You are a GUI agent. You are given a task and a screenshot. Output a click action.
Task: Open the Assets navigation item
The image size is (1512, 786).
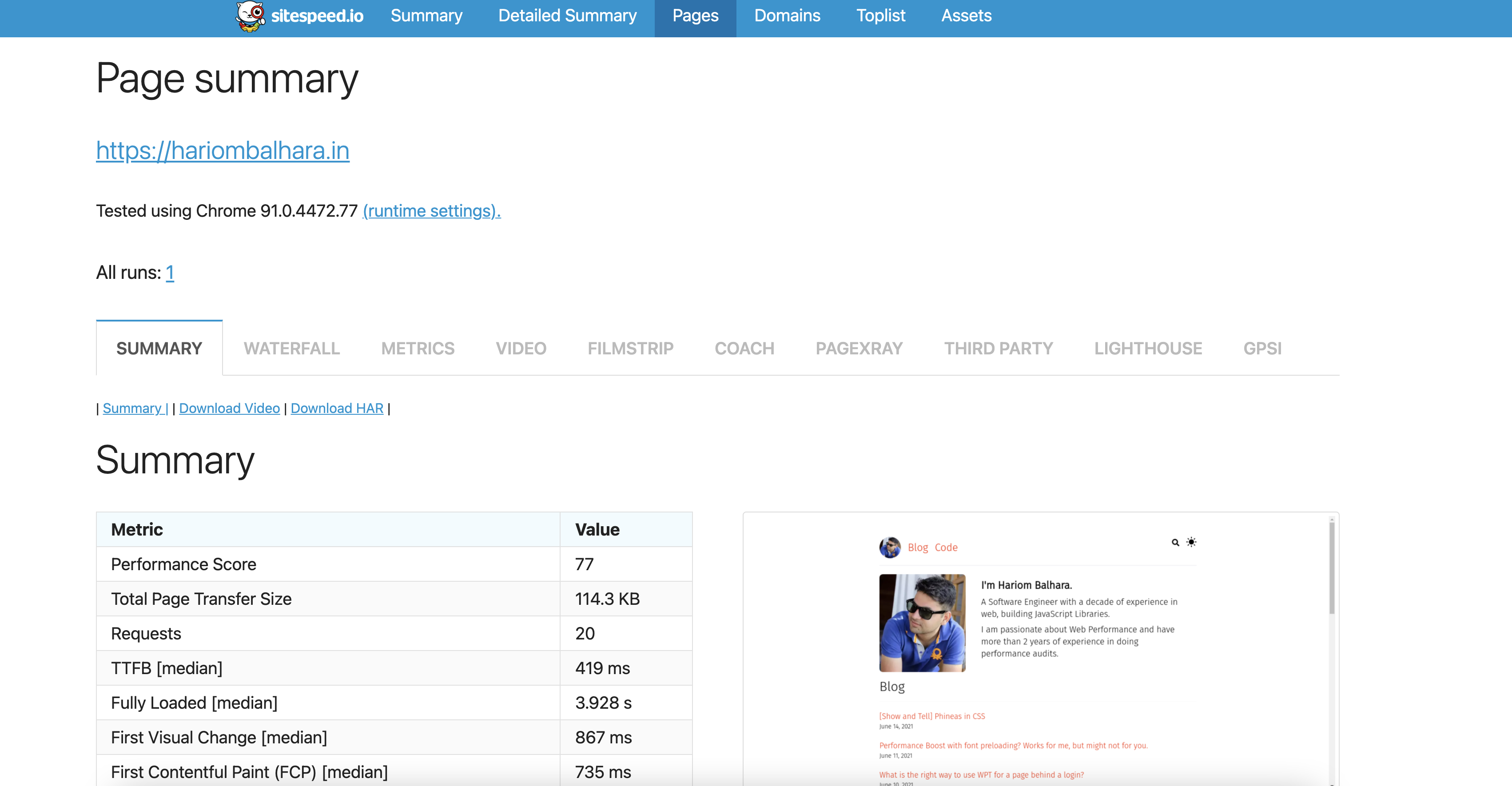coord(966,16)
